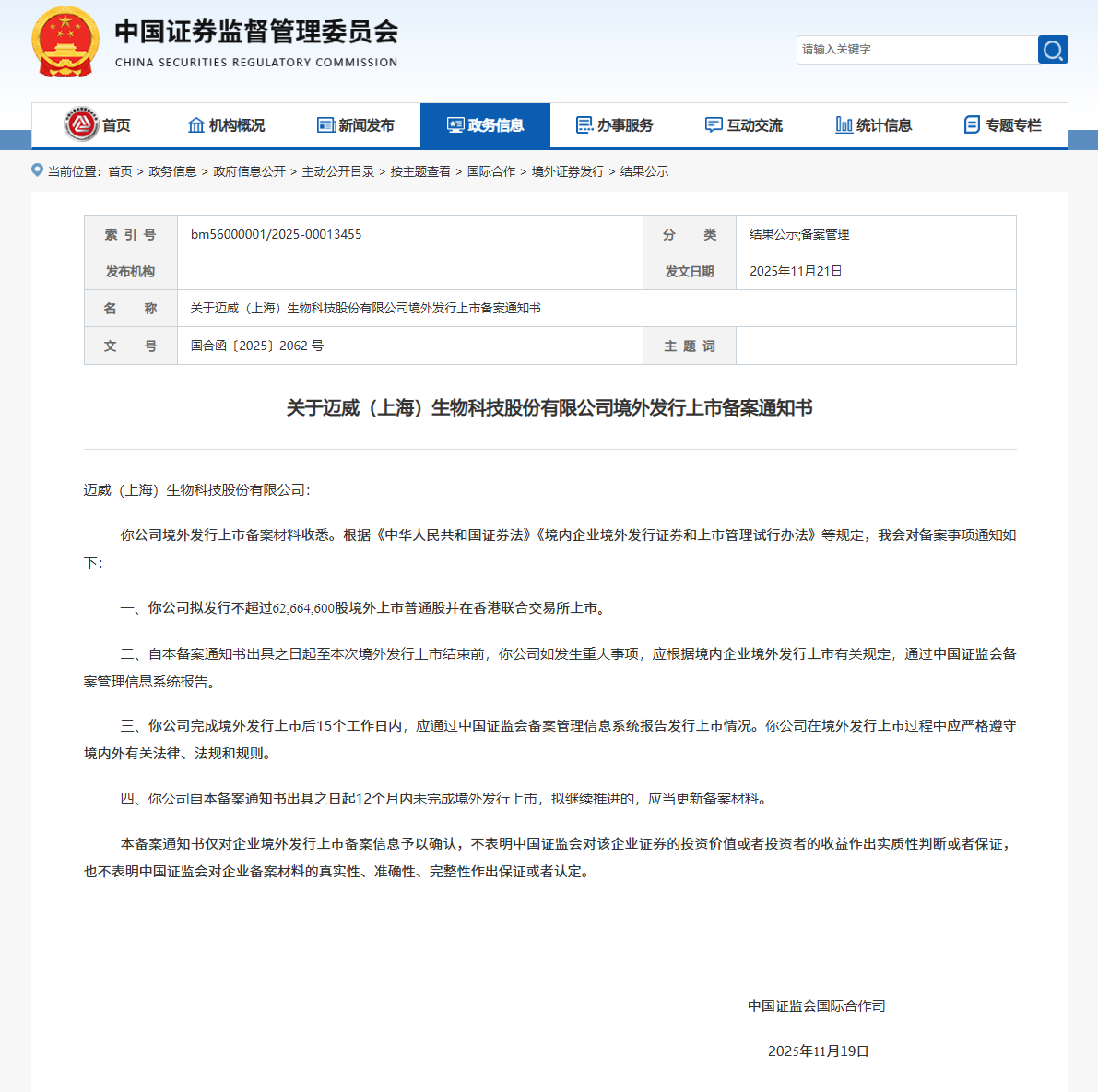Click the CSRC national emblem logo
The height and width of the screenshot is (1092, 1098).
[x=65, y=42]
